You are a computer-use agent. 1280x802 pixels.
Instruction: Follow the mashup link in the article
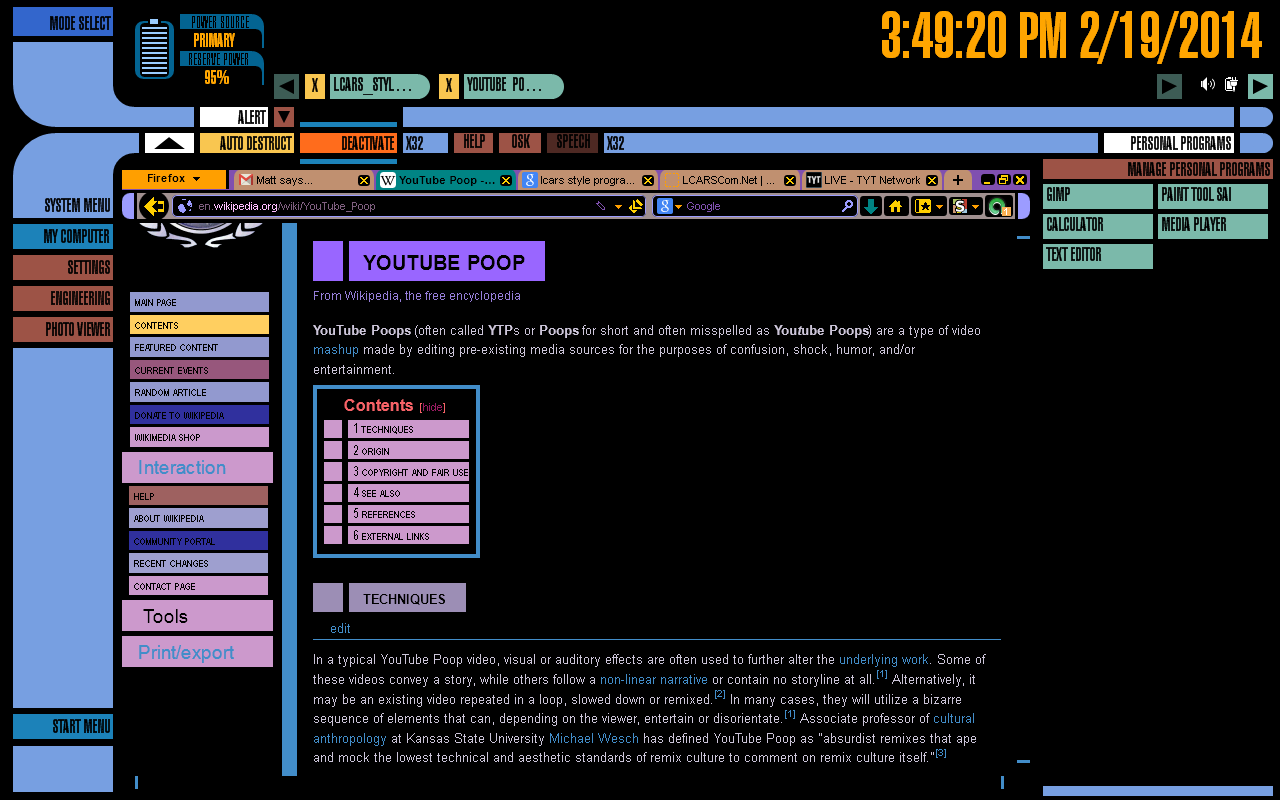(x=336, y=350)
